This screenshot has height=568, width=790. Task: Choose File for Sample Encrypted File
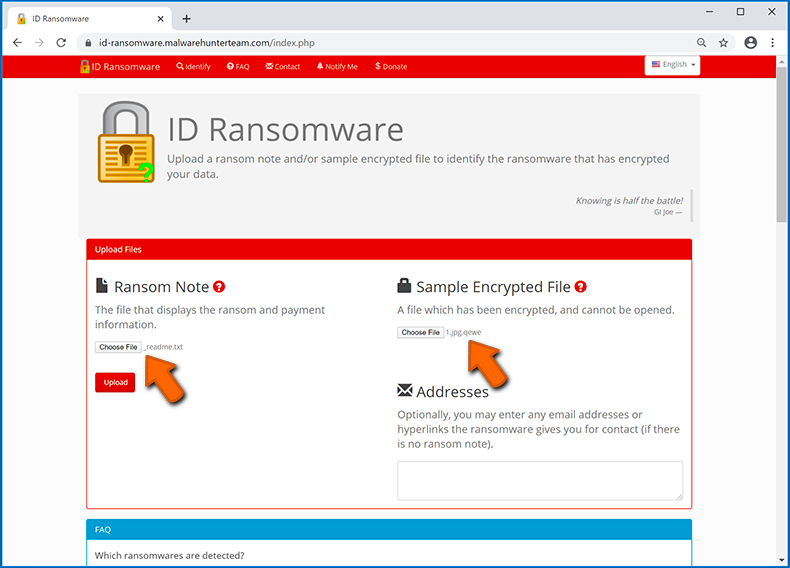click(421, 332)
